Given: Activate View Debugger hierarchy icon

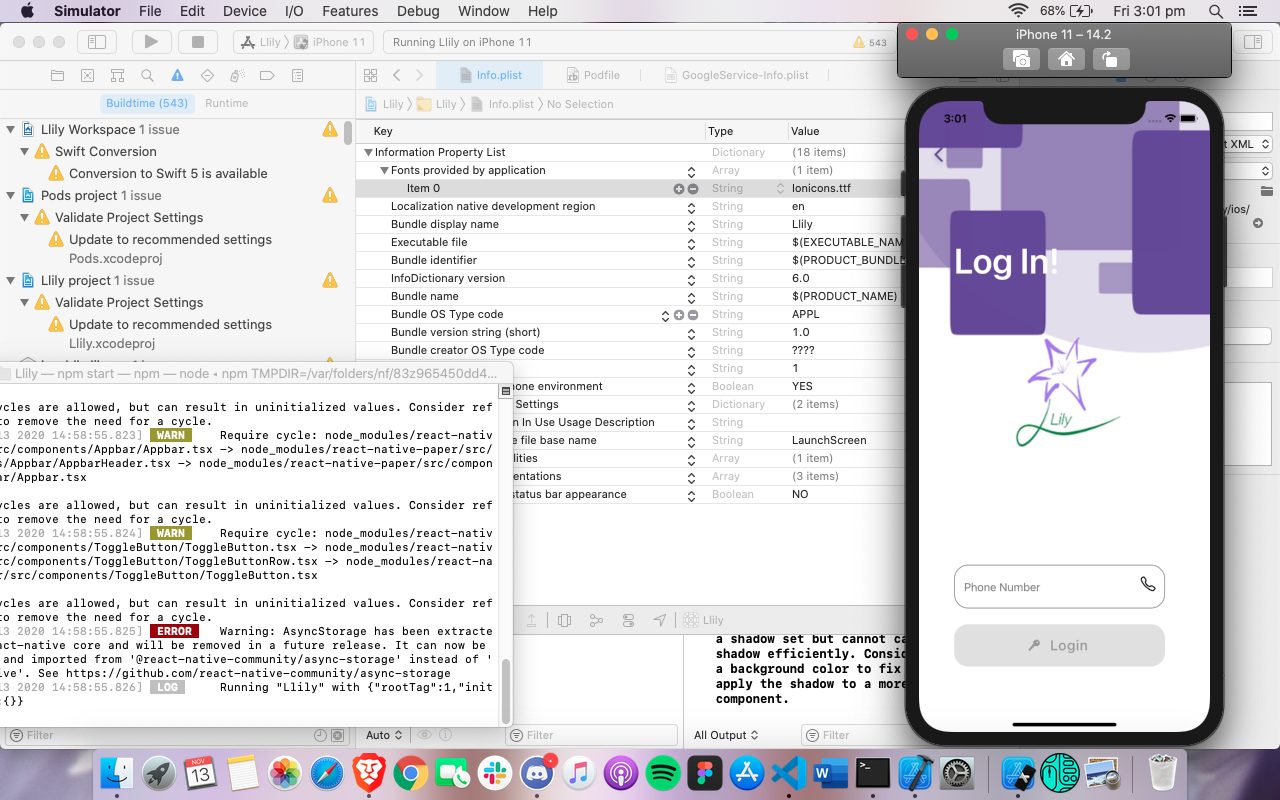Looking at the screenshot, I should pyautogui.click(x=564, y=620).
